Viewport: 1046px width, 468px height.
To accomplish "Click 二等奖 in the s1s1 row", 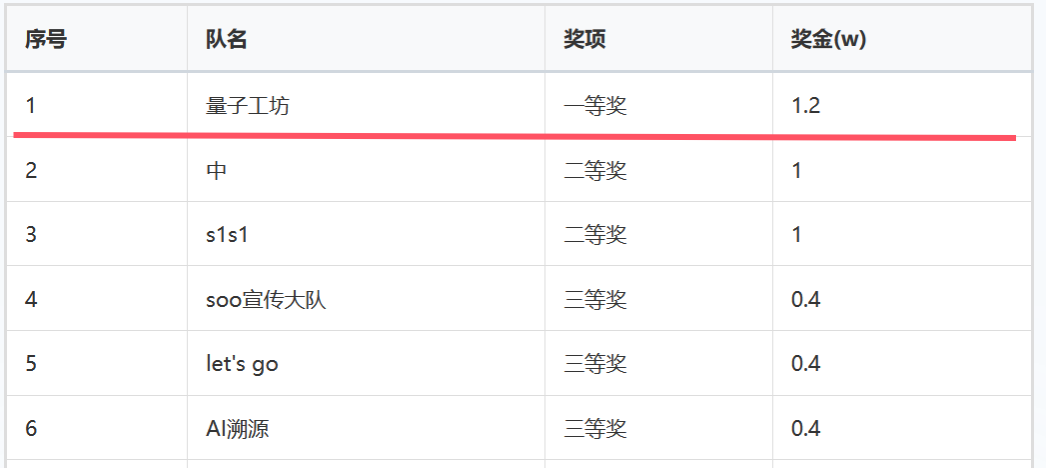I will pyautogui.click(x=595, y=235).
